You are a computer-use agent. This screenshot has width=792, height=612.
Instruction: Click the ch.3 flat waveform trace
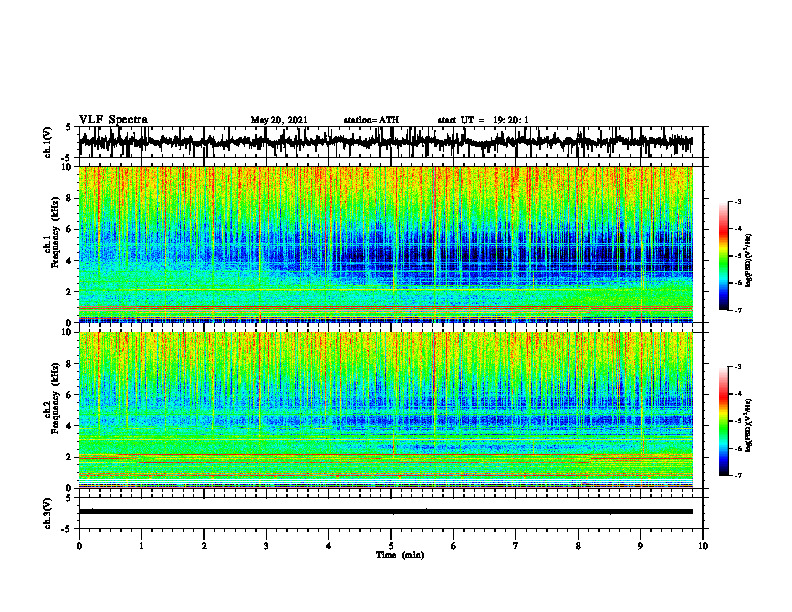pos(385,512)
